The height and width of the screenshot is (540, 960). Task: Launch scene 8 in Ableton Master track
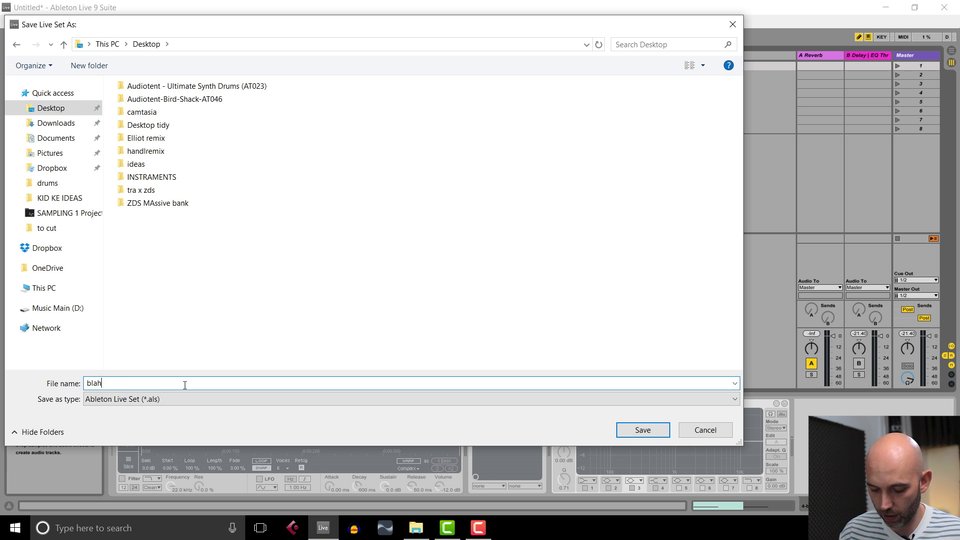click(x=898, y=129)
